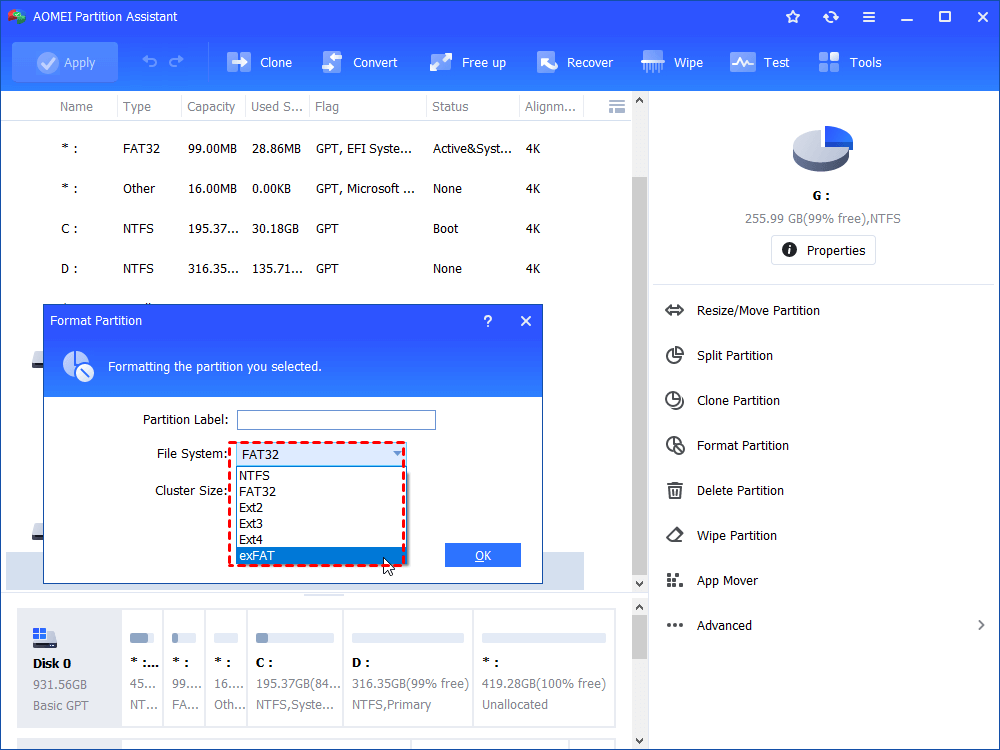The height and width of the screenshot is (750, 1000).
Task: Sort by the Capacity column header
Action: (211, 107)
